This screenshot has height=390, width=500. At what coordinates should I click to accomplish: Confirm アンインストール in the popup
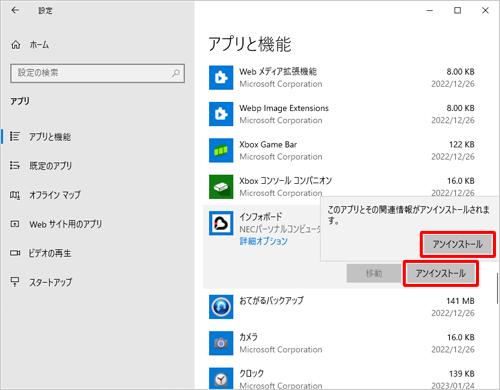tap(458, 244)
